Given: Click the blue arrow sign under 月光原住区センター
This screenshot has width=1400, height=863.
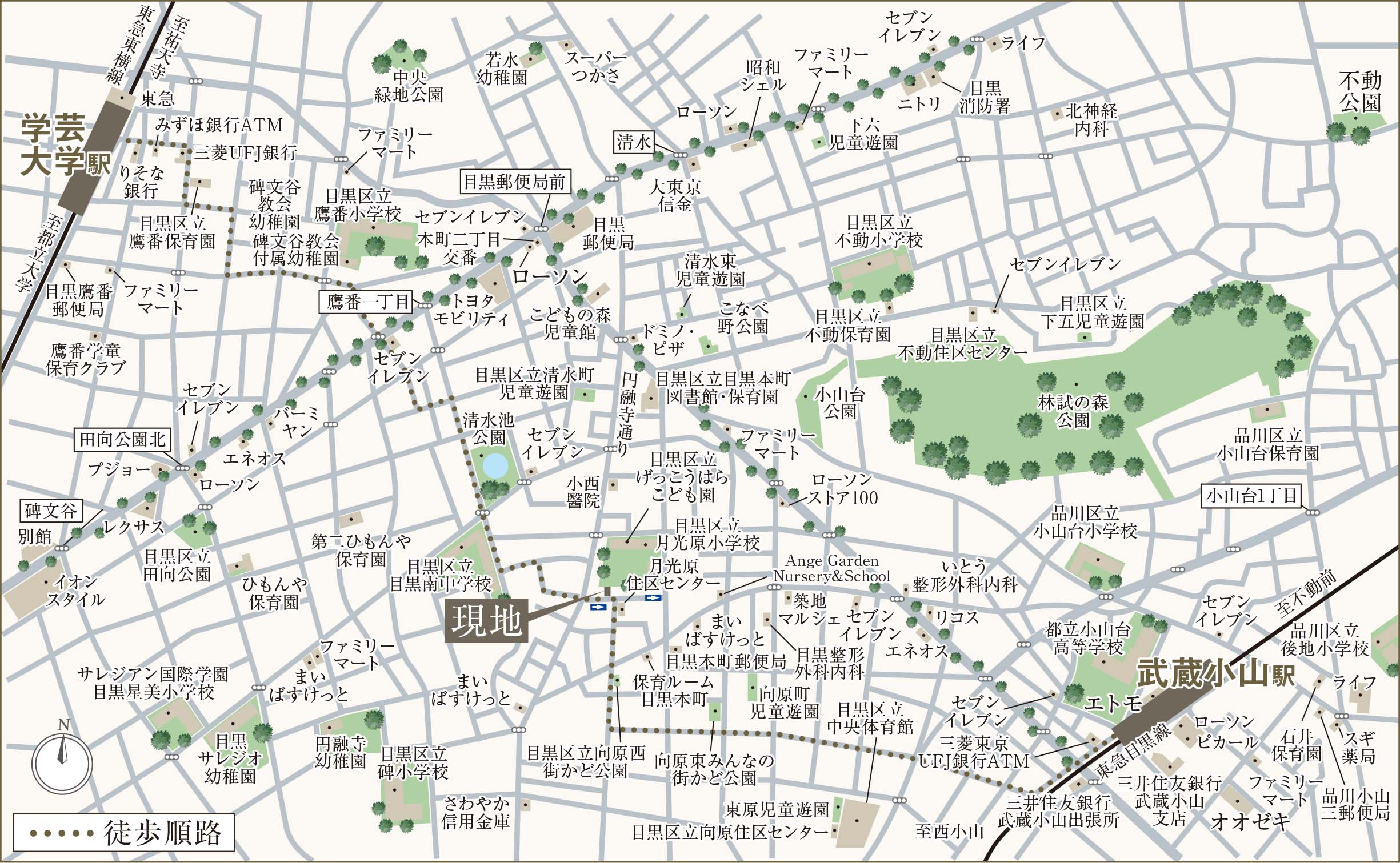Looking at the screenshot, I should [653, 598].
